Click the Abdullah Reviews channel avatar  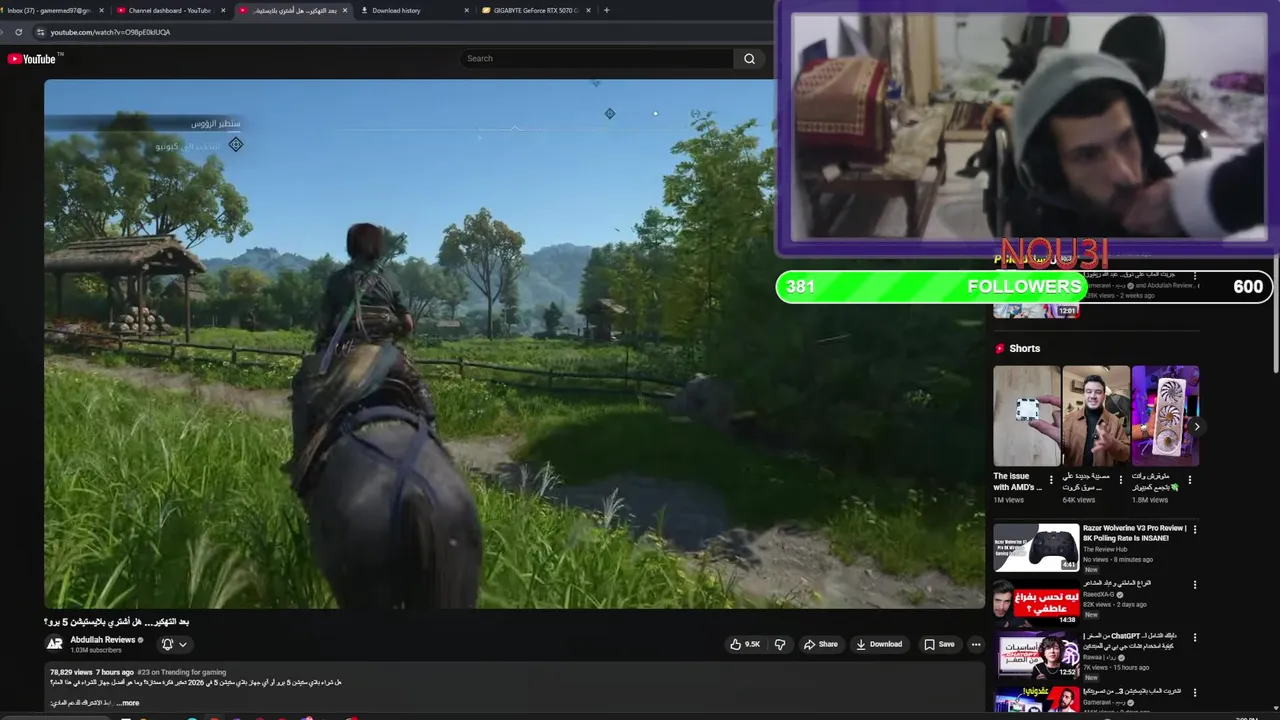point(55,644)
